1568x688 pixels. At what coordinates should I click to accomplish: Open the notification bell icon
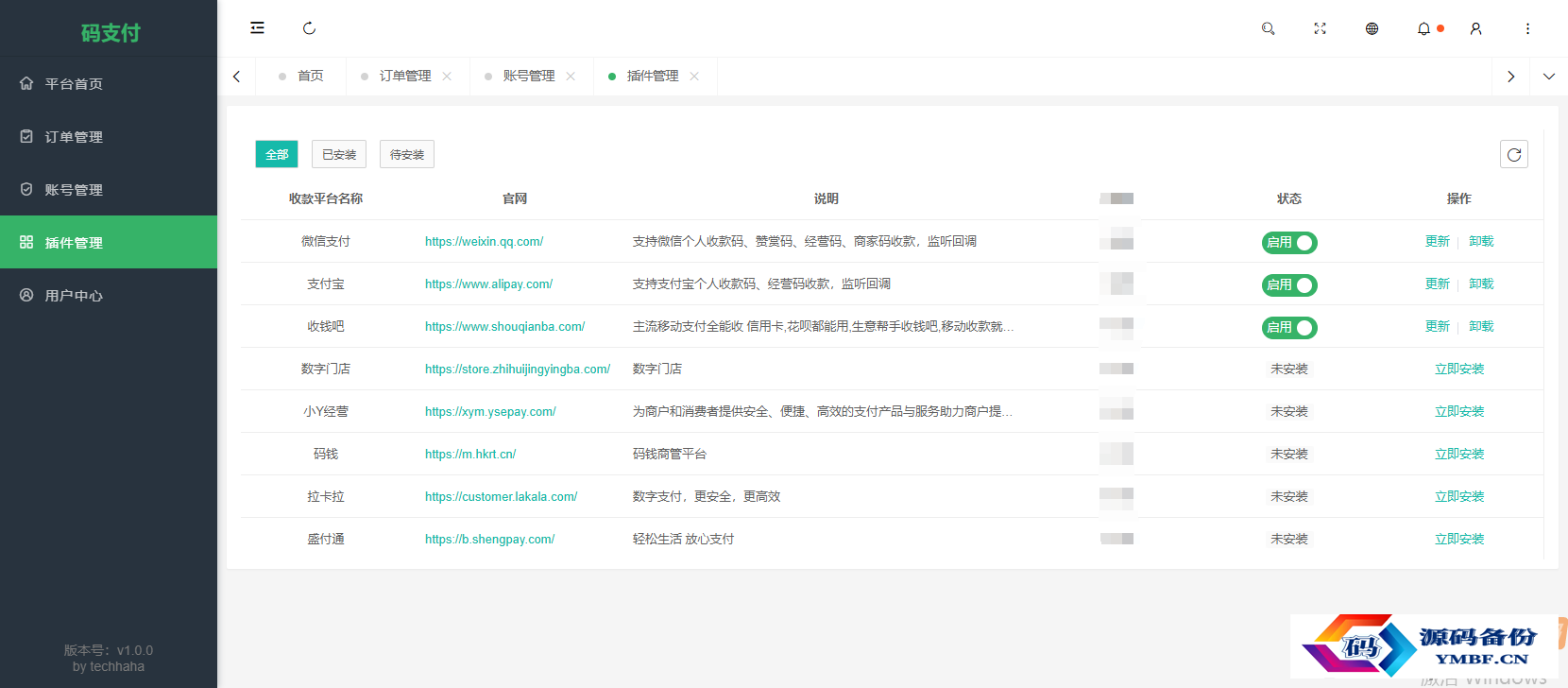[1423, 28]
